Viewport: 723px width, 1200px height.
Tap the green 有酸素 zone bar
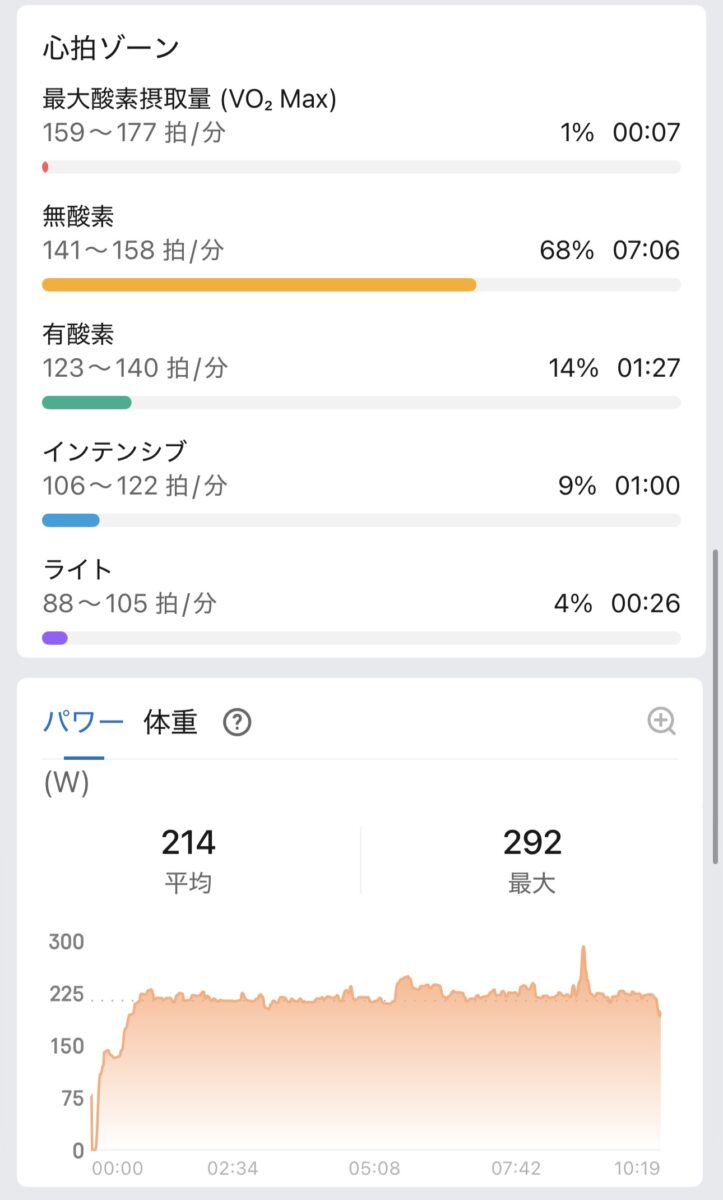87,403
